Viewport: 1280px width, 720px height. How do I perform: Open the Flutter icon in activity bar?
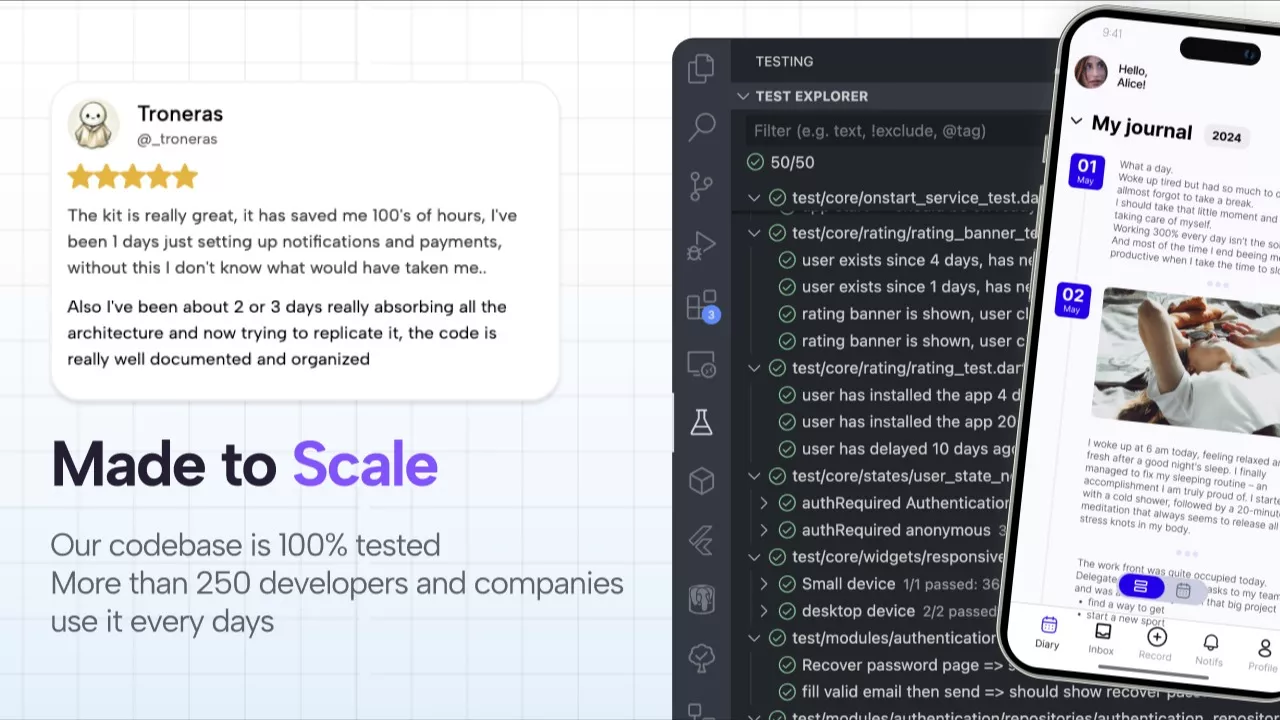[702, 540]
